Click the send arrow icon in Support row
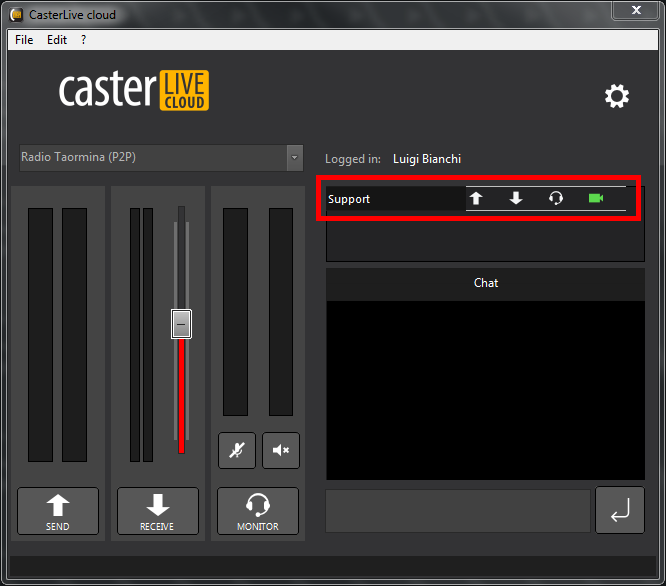The height and width of the screenshot is (586, 666). 476,198
